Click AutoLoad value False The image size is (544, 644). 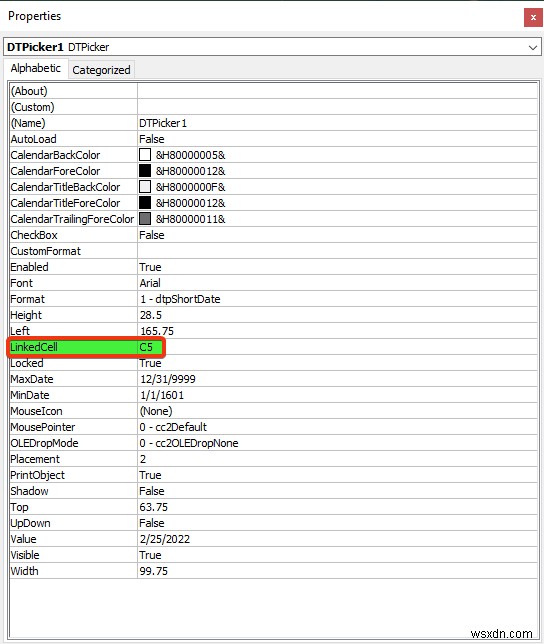pyautogui.click(x=151, y=139)
